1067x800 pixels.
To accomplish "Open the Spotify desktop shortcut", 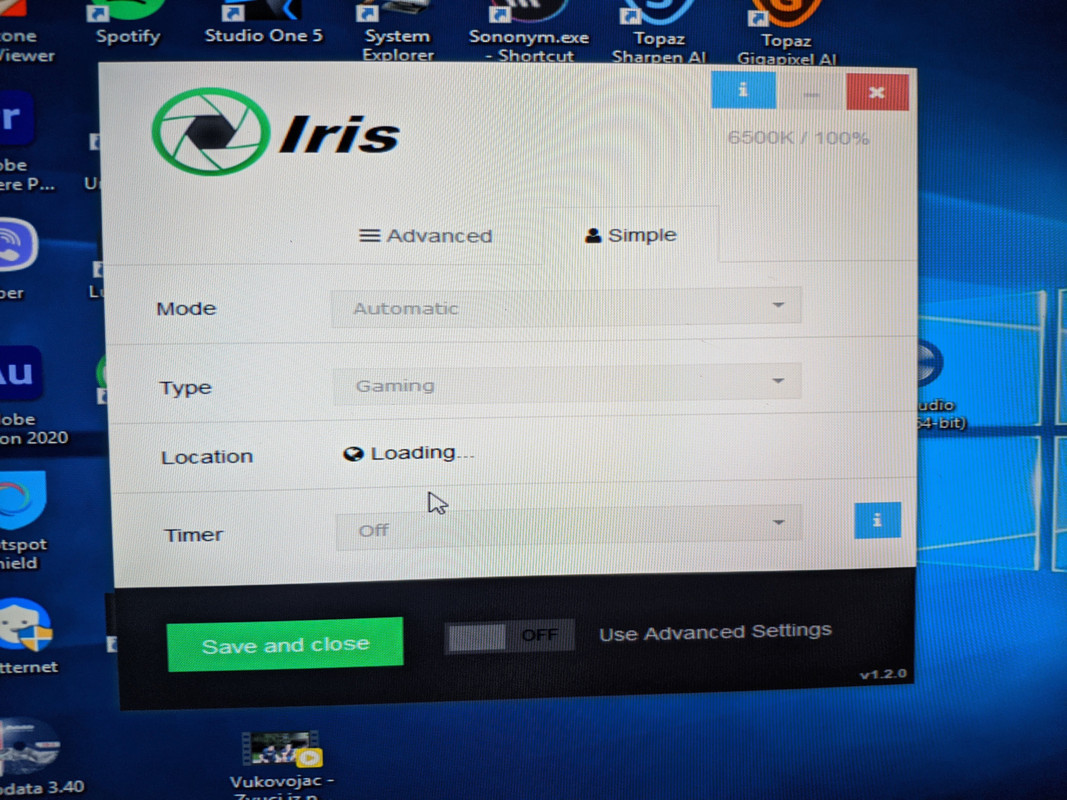I will click(127, 24).
